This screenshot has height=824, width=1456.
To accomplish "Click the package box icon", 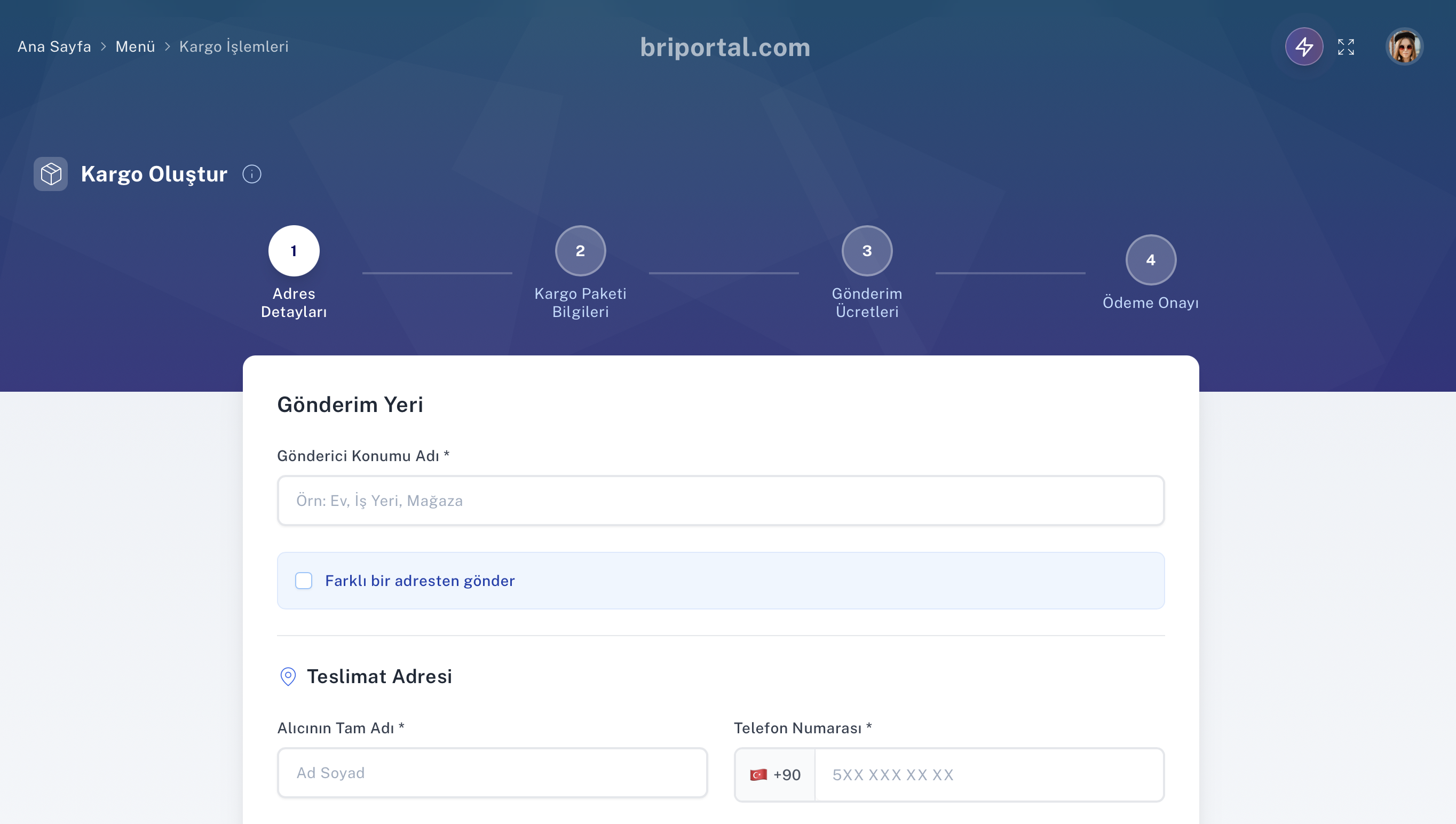I will tap(51, 175).
